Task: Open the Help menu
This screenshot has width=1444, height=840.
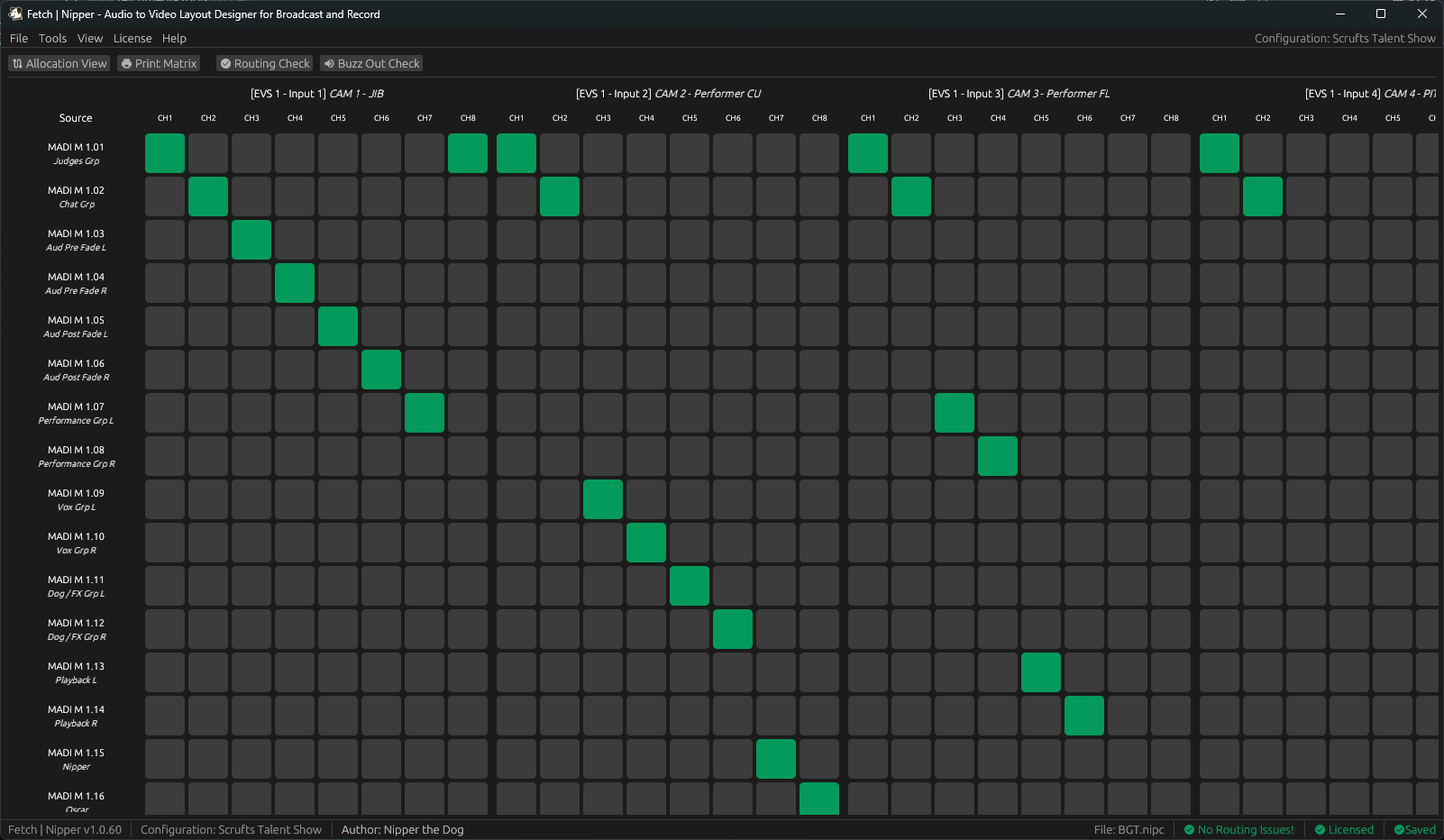Action: coord(174,38)
